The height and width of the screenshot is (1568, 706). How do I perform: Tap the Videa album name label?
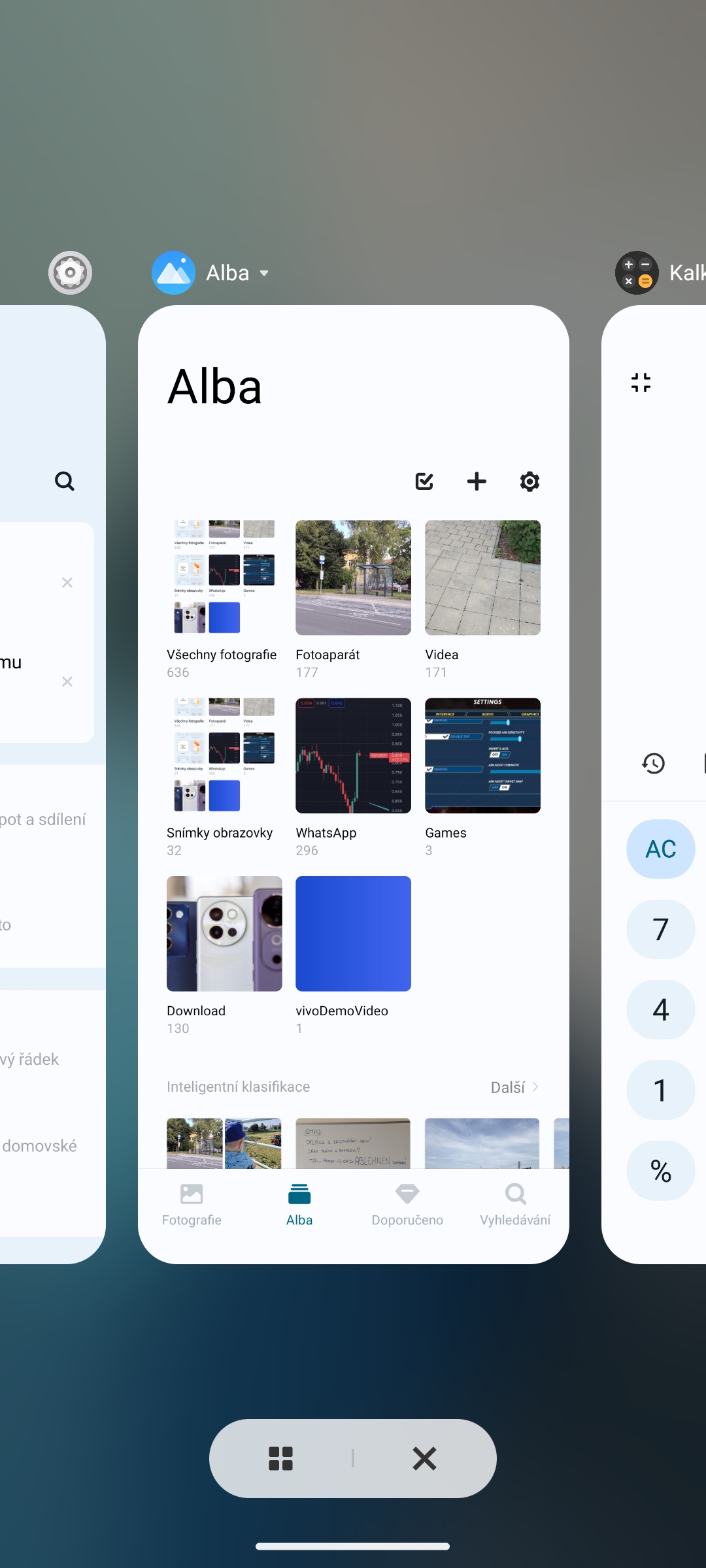click(x=442, y=655)
